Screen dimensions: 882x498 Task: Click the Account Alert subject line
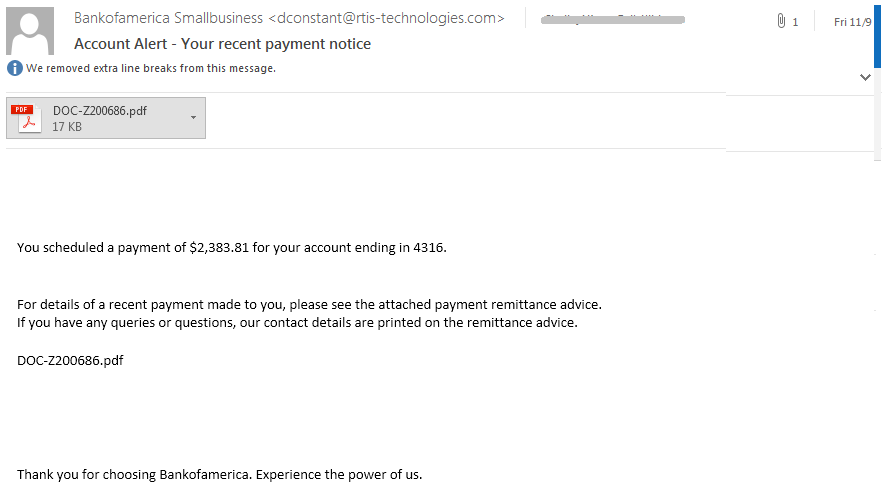pyautogui.click(x=222, y=44)
